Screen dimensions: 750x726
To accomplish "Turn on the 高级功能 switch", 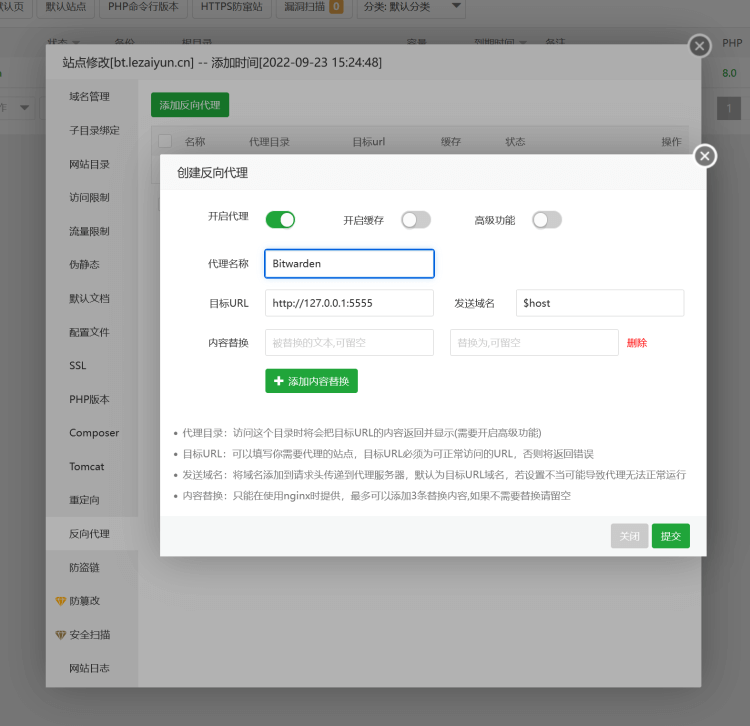I will point(547,220).
